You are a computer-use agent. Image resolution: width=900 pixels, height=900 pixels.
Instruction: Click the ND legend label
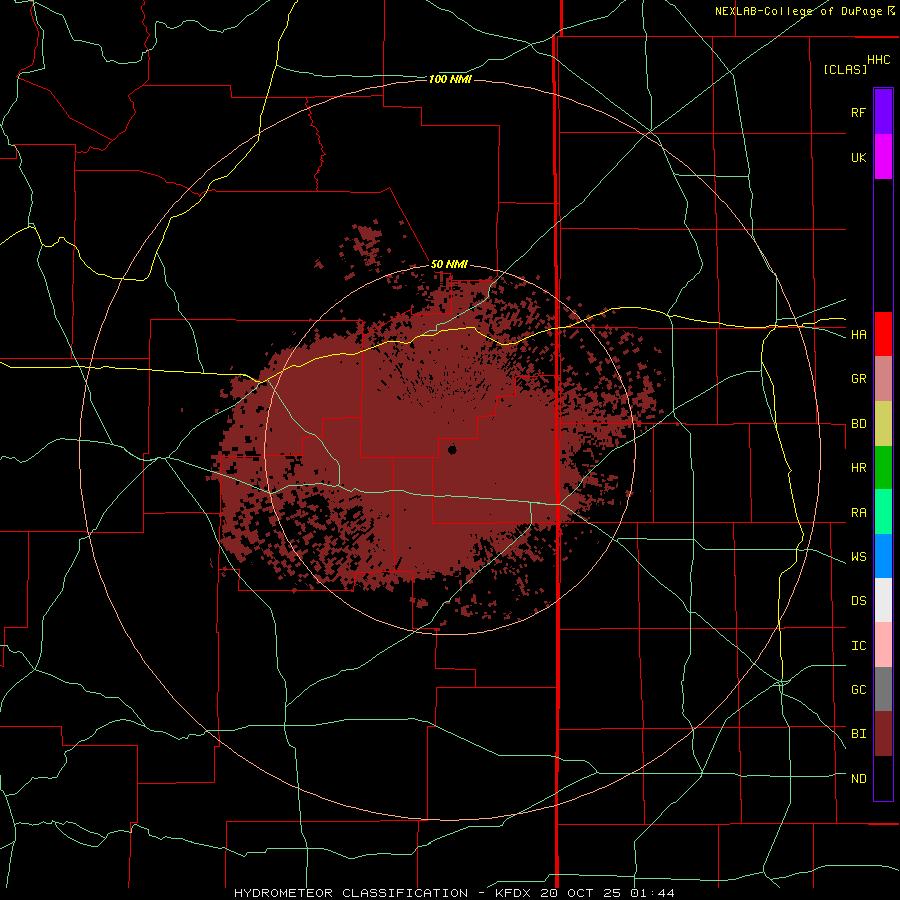click(858, 779)
